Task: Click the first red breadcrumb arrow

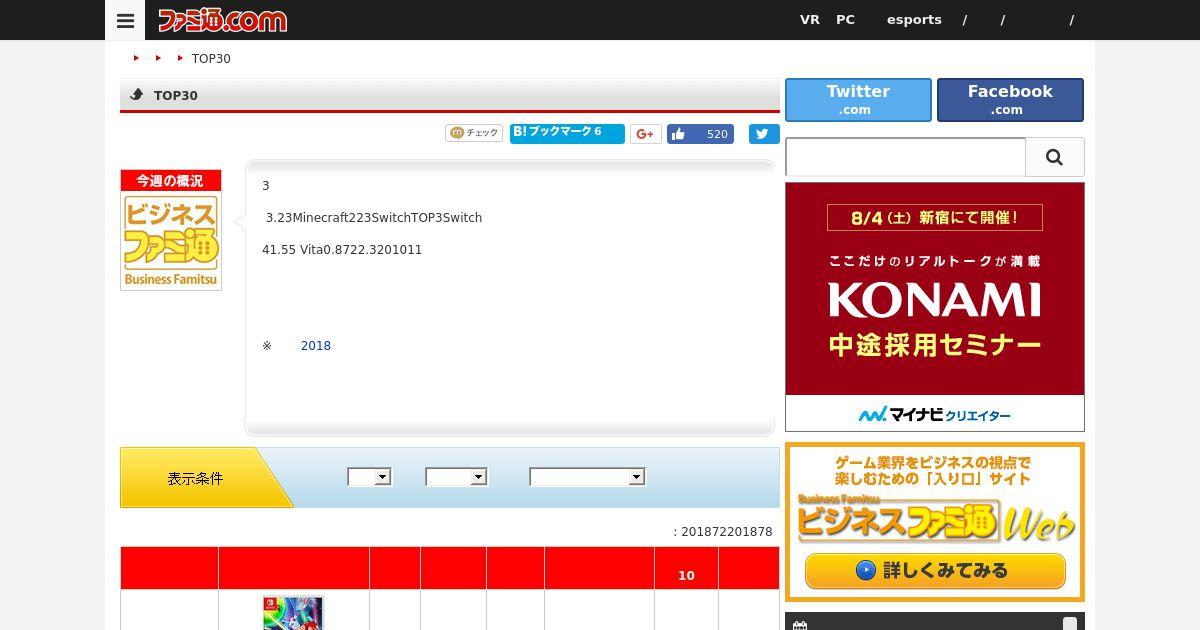Action: pos(136,58)
